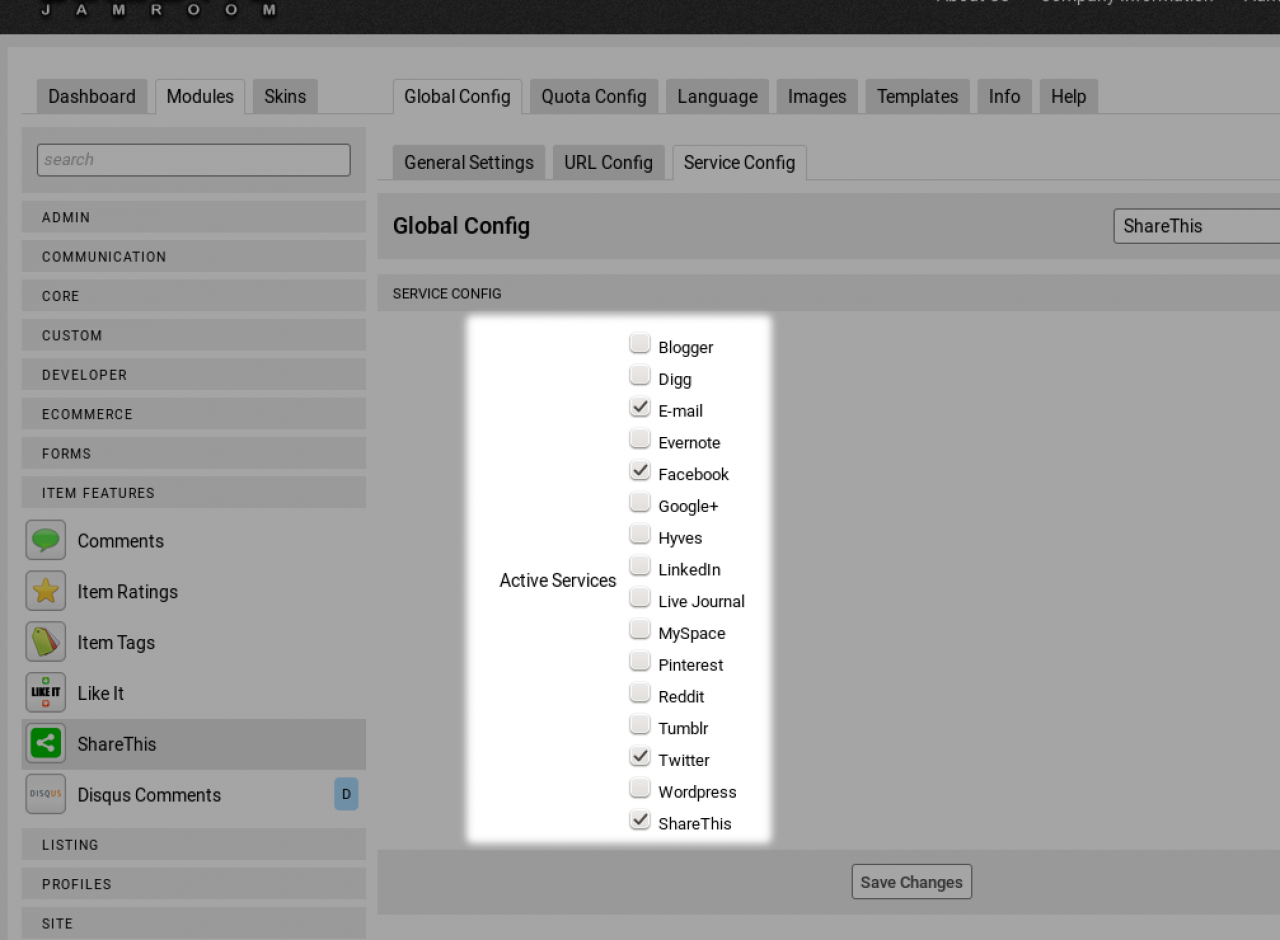Enable the Evernote service checkbox
Screen dimensions: 1280x940
tap(640, 439)
